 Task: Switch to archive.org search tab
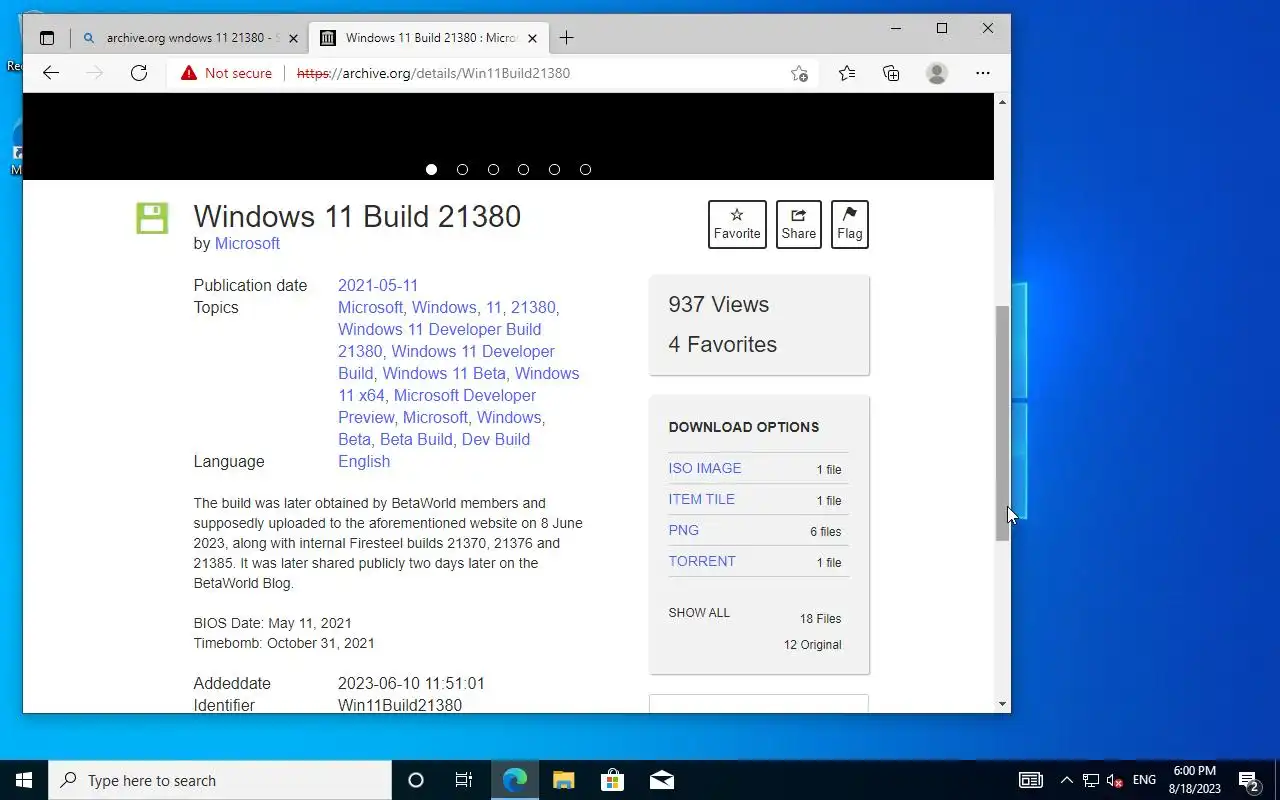(x=191, y=38)
